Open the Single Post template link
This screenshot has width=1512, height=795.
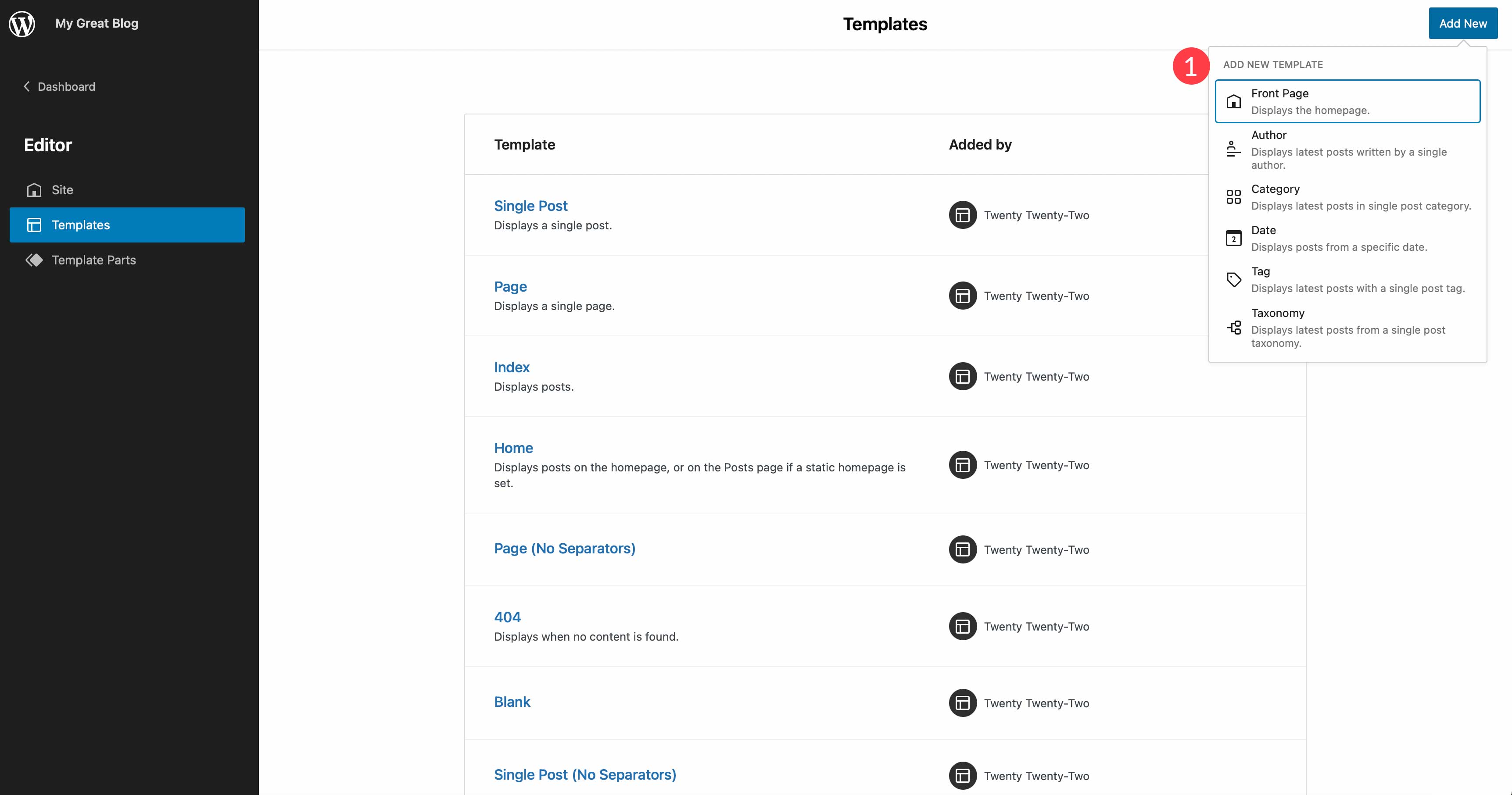pos(530,206)
